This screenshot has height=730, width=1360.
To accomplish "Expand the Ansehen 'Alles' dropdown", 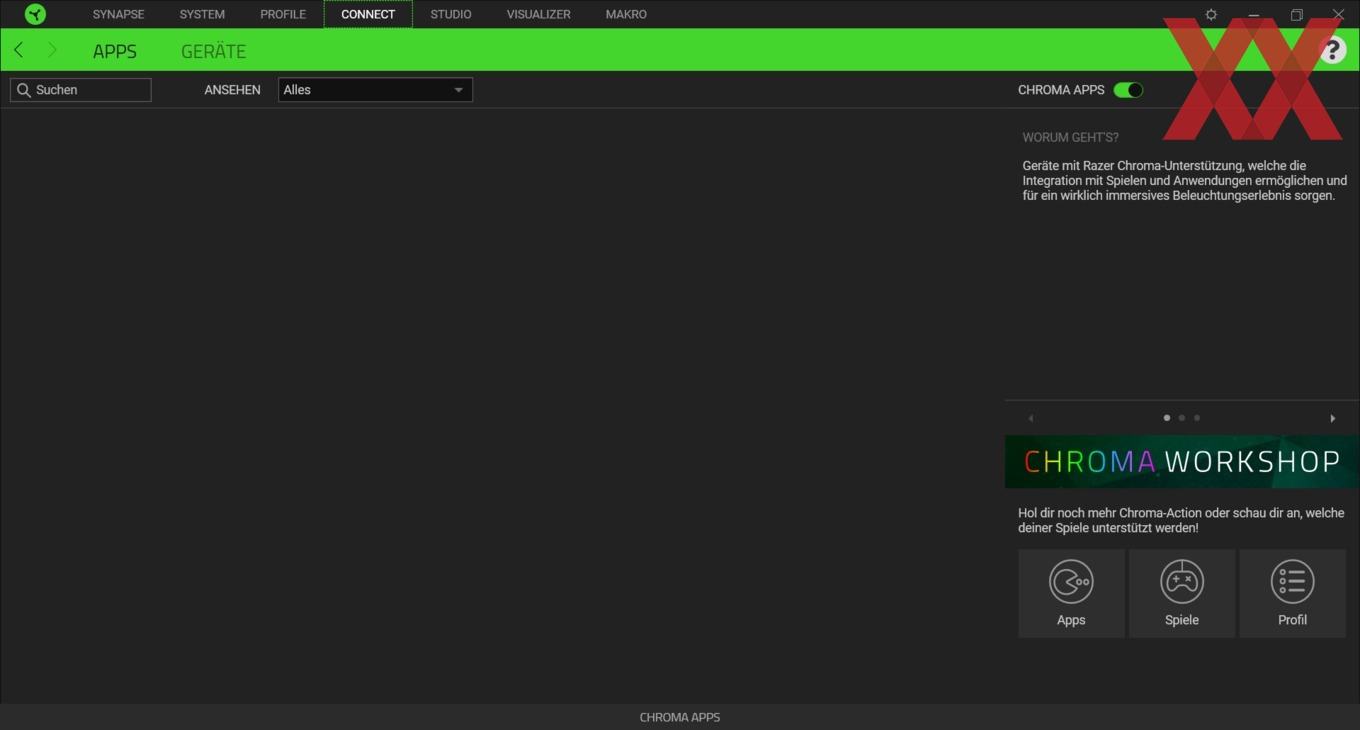I will 375,90.
